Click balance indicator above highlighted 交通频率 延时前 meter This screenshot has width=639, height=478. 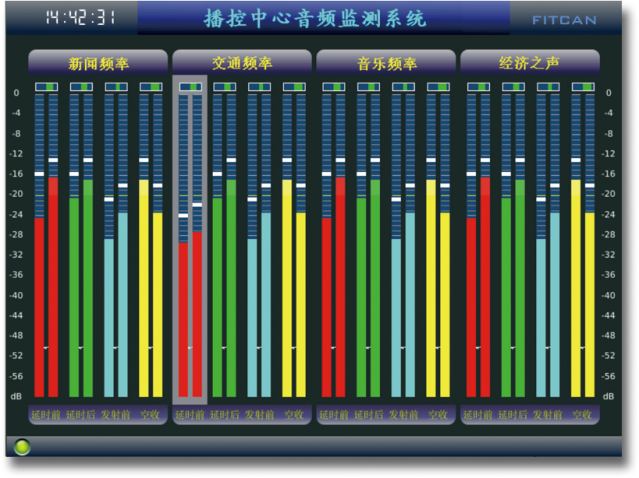pyautogui.click(x=190, y=87)
